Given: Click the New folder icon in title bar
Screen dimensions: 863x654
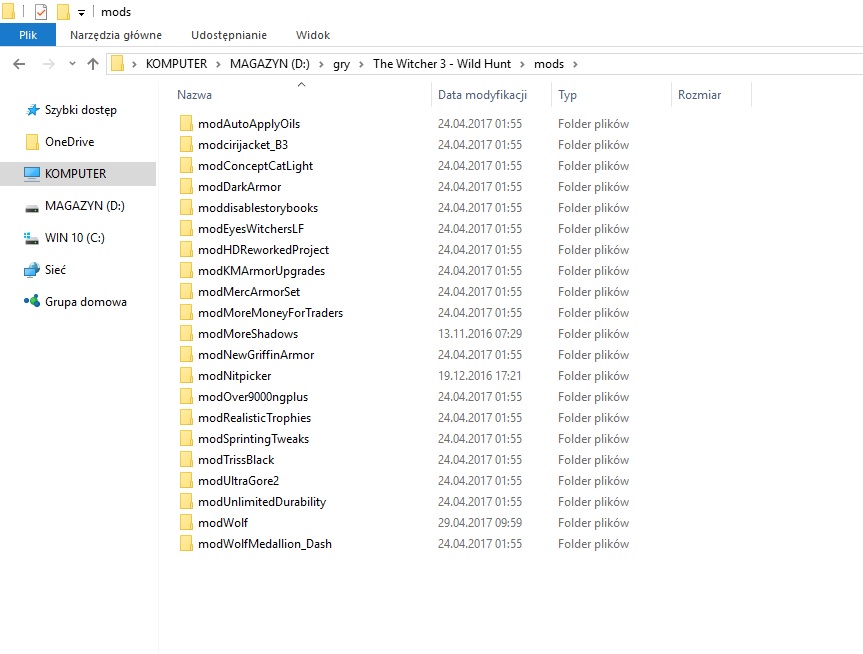Looking at the screenshot, I should pyautogui.click(x=63, y=12).
